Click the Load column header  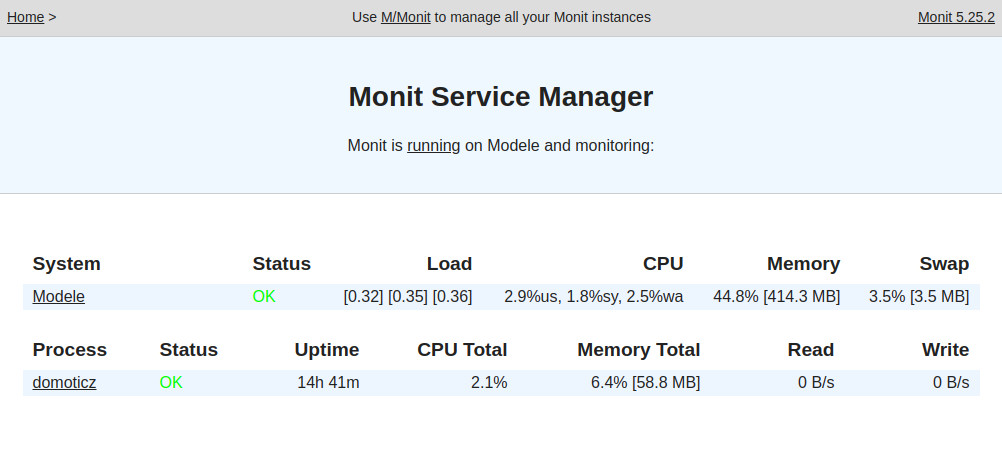449,264
